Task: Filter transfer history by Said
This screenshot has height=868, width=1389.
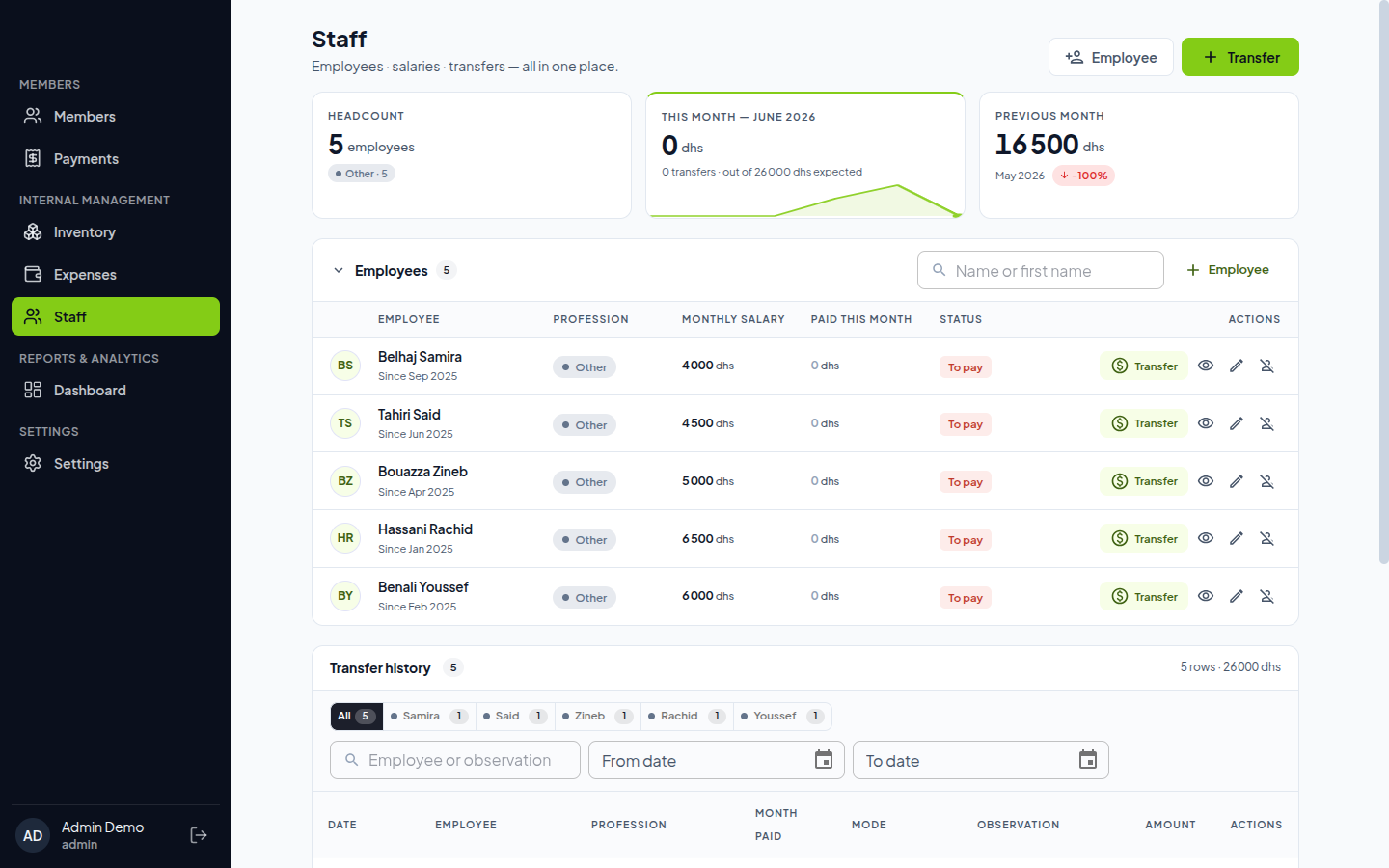Action: (x=515, y=716)
